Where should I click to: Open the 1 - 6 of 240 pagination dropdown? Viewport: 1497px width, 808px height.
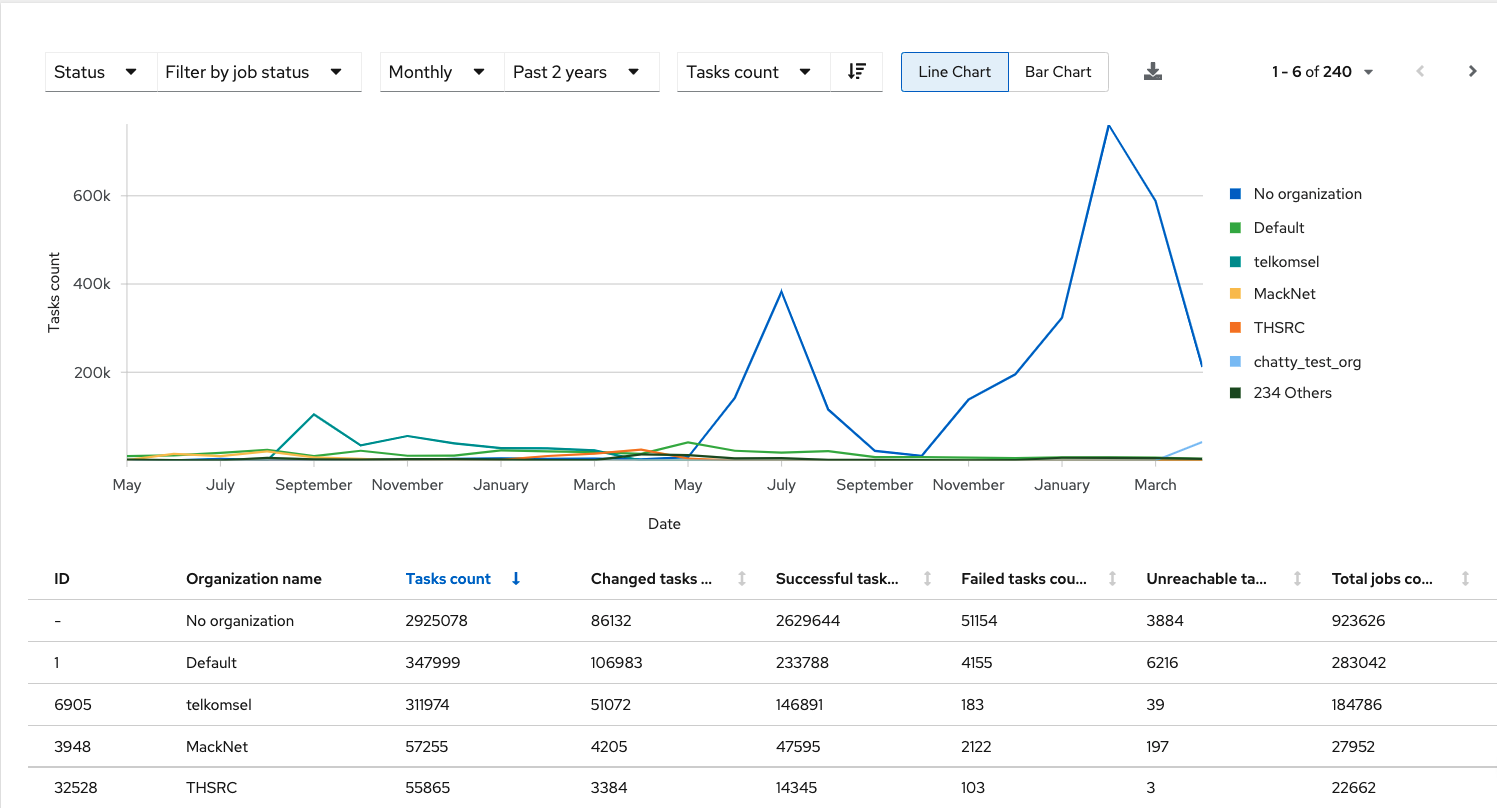pyautogui.click(x=1322, y=72)
